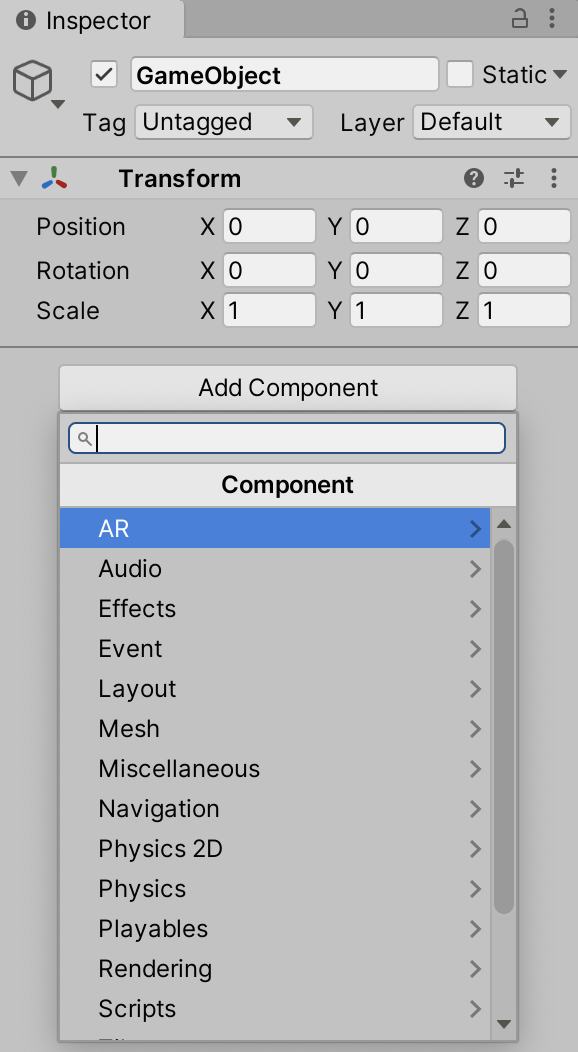578x1052 pixels.
Task: Click the Position X input field
Action: (x=269, y=226)
